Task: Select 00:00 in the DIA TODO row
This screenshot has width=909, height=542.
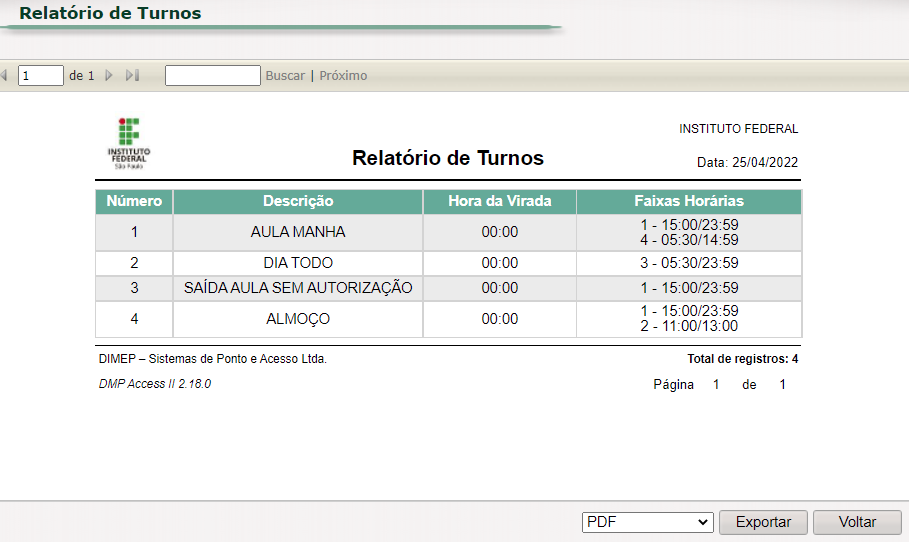Action: point(500,263)
